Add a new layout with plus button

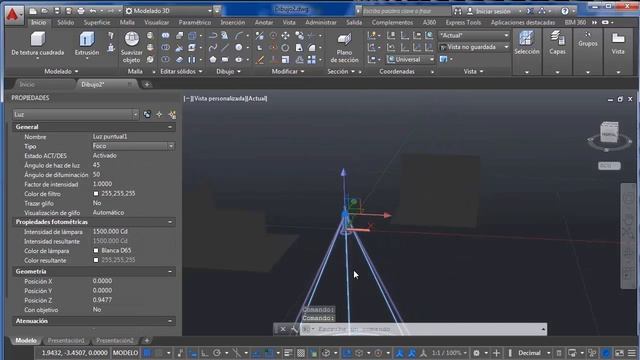147,340
